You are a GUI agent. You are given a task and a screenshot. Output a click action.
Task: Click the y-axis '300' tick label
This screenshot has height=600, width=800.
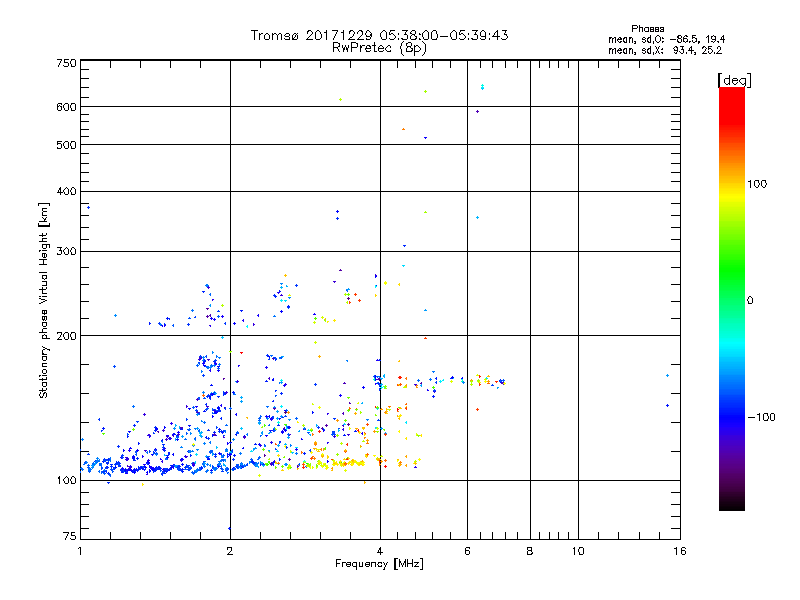[66, 252]
